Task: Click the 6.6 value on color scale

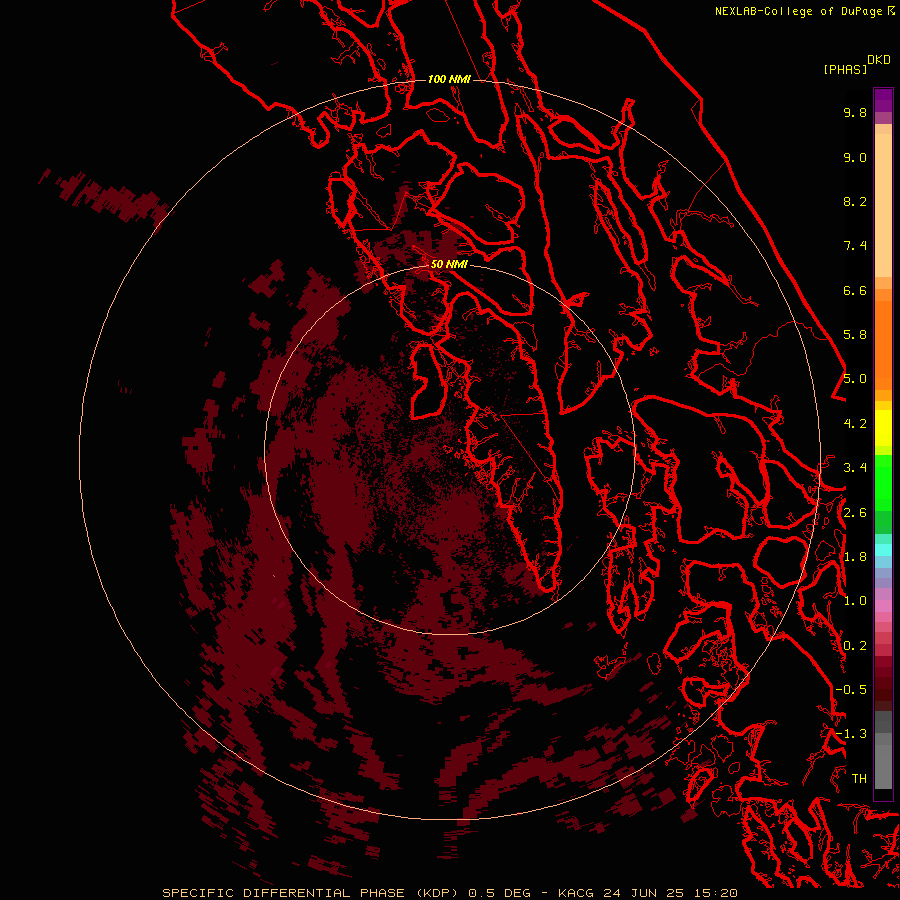Action: pyautogui.click(x=855, y=290)
